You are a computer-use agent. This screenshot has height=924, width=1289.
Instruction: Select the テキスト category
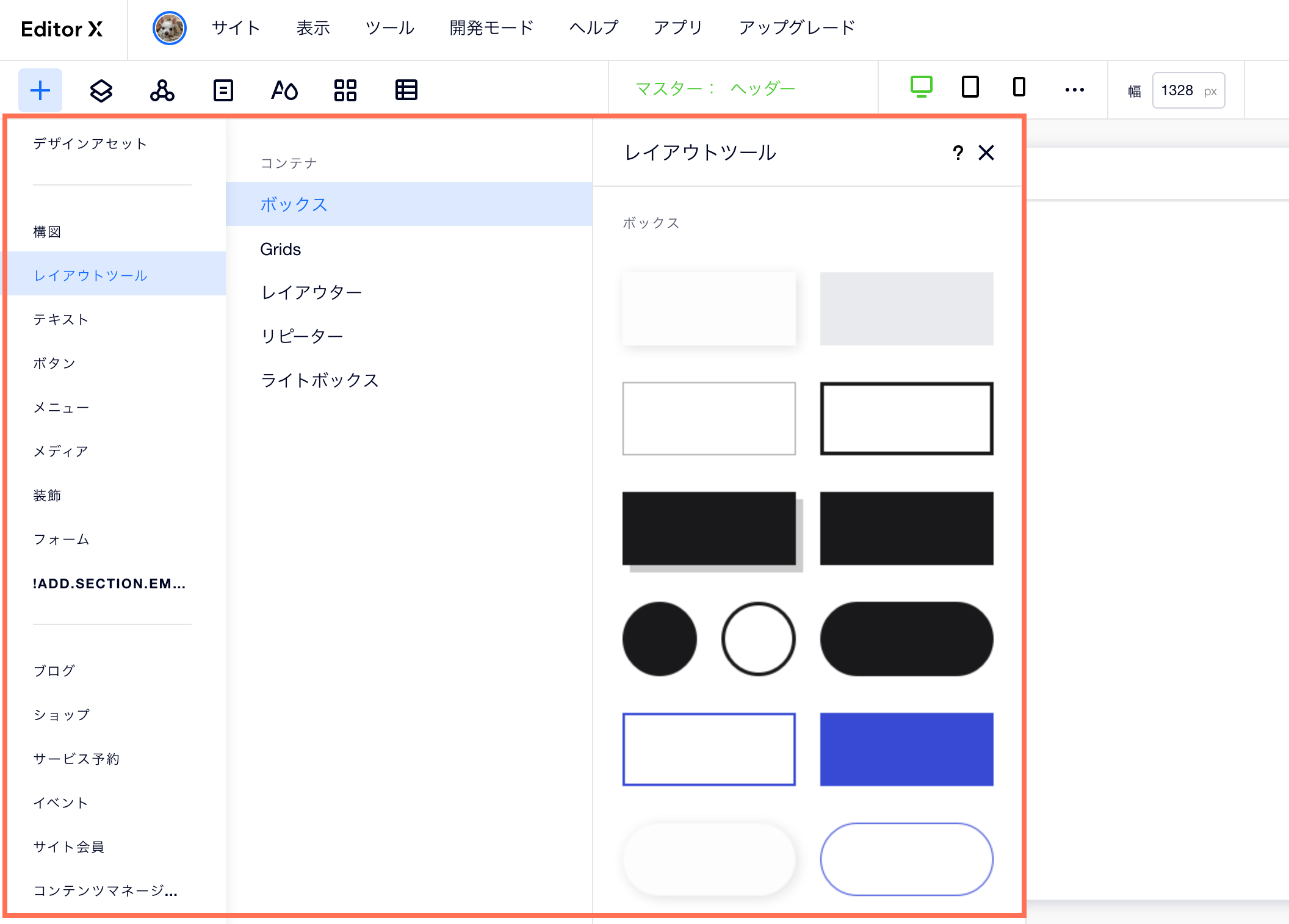click(61, 320)
